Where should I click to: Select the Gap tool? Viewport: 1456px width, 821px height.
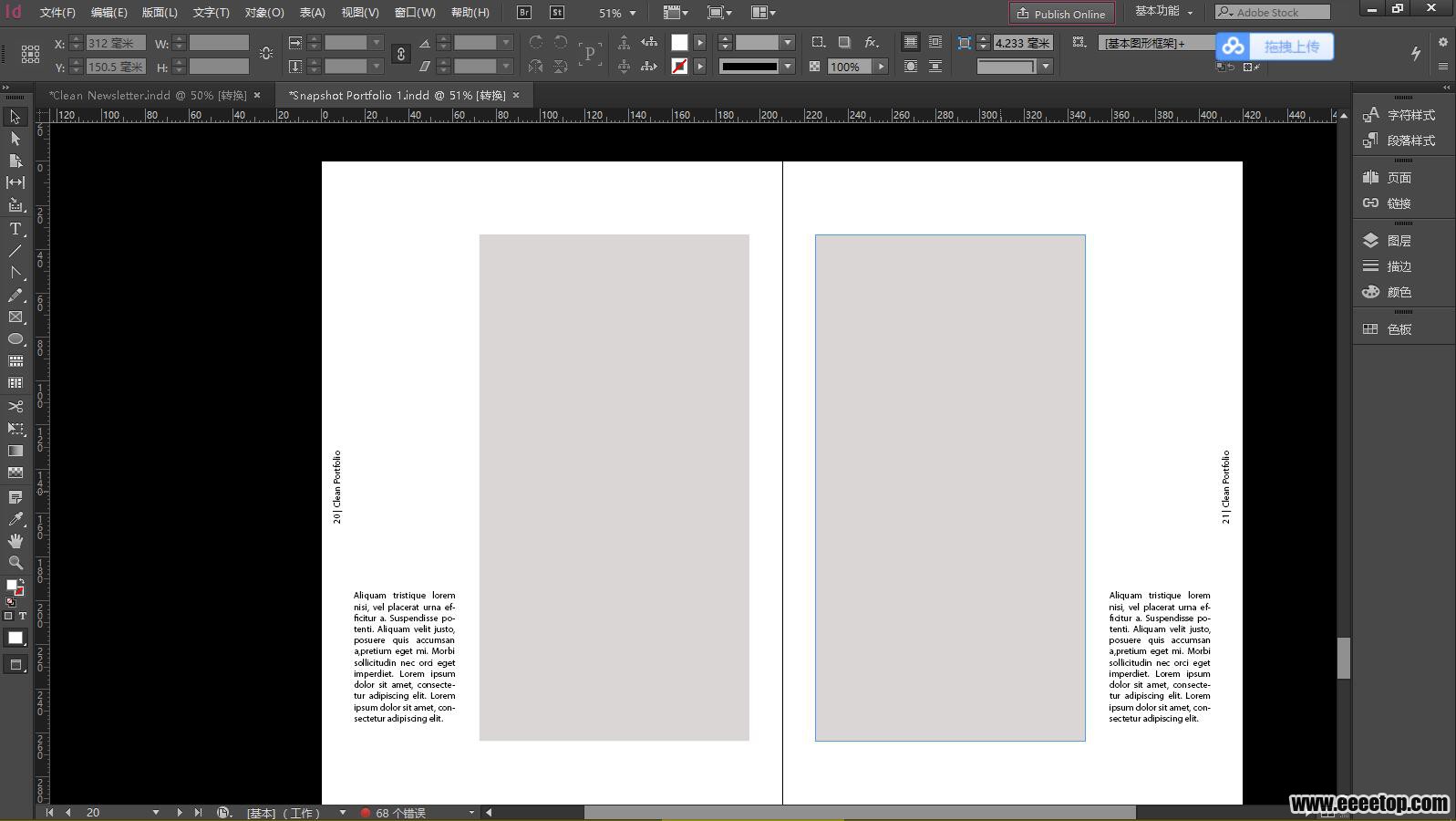click(15, 182)
